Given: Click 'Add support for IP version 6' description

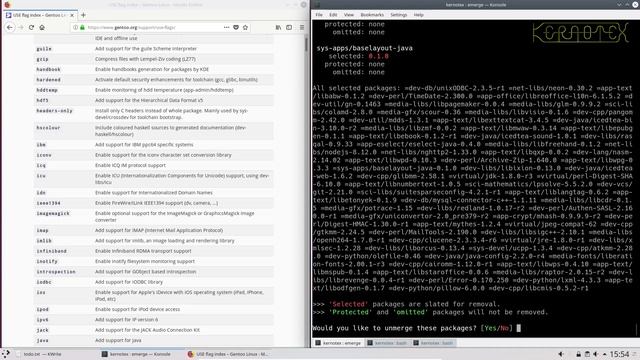Looking at the screenshot, I should point(127,320).
